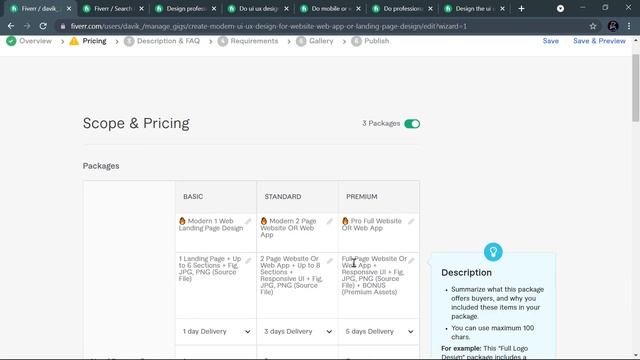This screenshot has height=360, width=640.
Task: Switch to the 'Fiverr / Search' browser tab
Action: point(113,9)
